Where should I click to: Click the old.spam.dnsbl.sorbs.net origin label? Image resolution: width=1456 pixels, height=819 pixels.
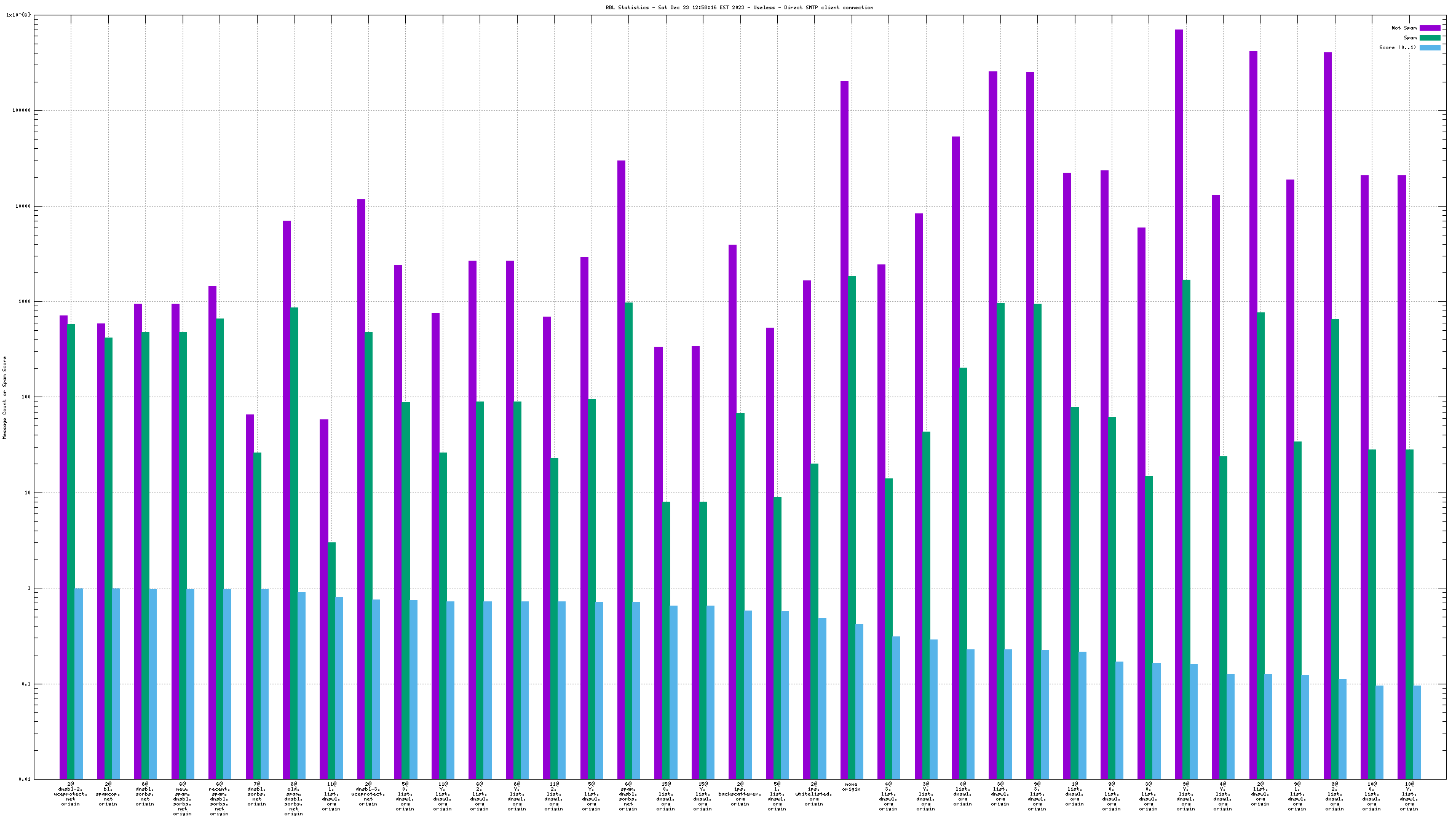(294, 799)
